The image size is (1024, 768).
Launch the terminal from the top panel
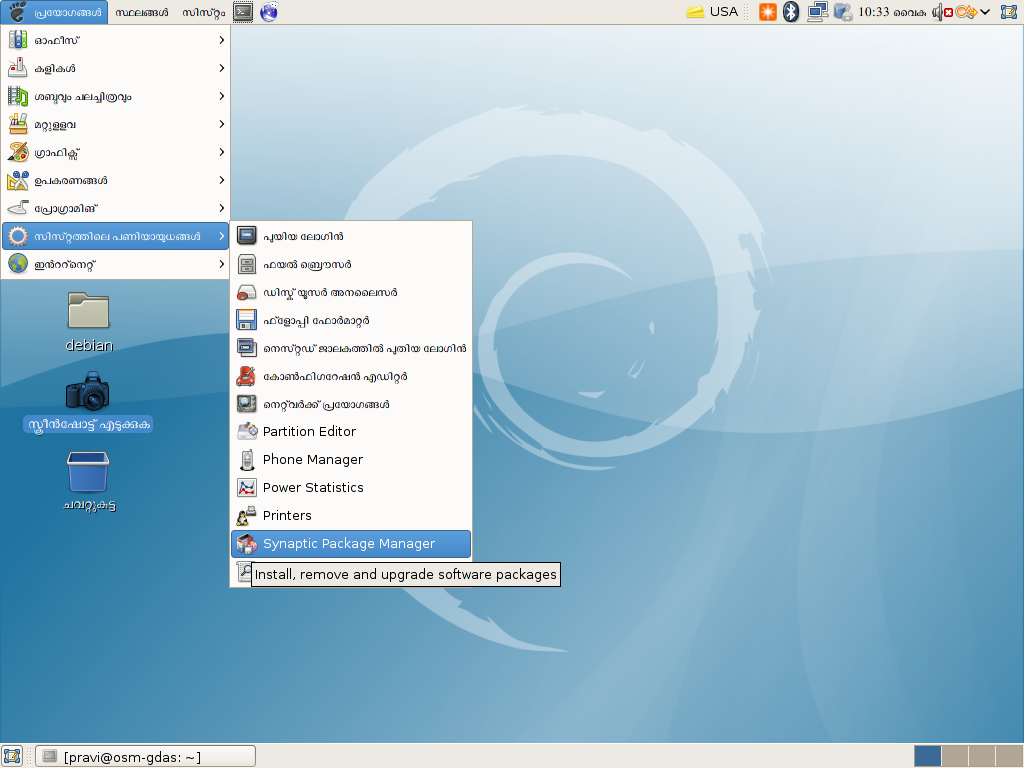point(242,12)
